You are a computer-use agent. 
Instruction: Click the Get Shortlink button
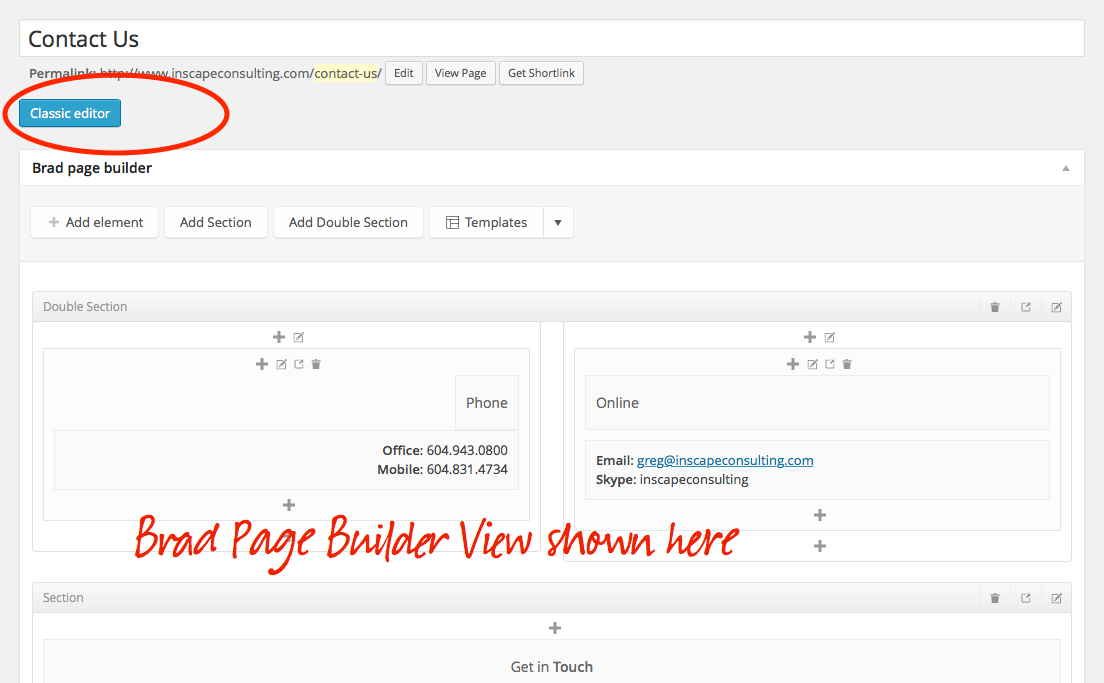[x=541, y=73]
